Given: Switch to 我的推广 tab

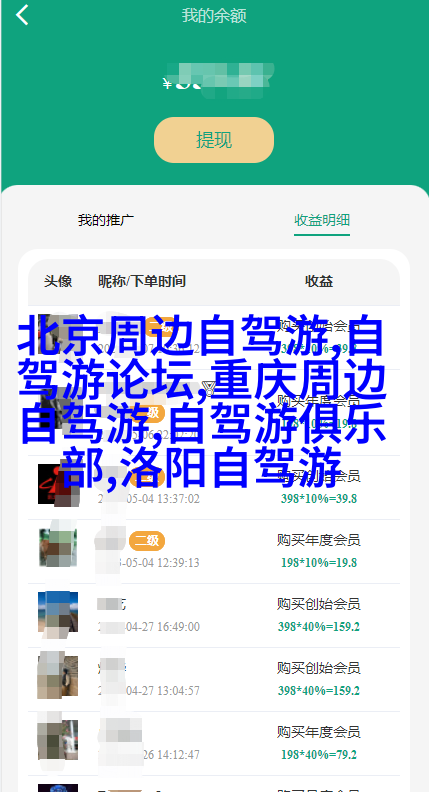Looking at the screenshot, I should tap(106, 220).
